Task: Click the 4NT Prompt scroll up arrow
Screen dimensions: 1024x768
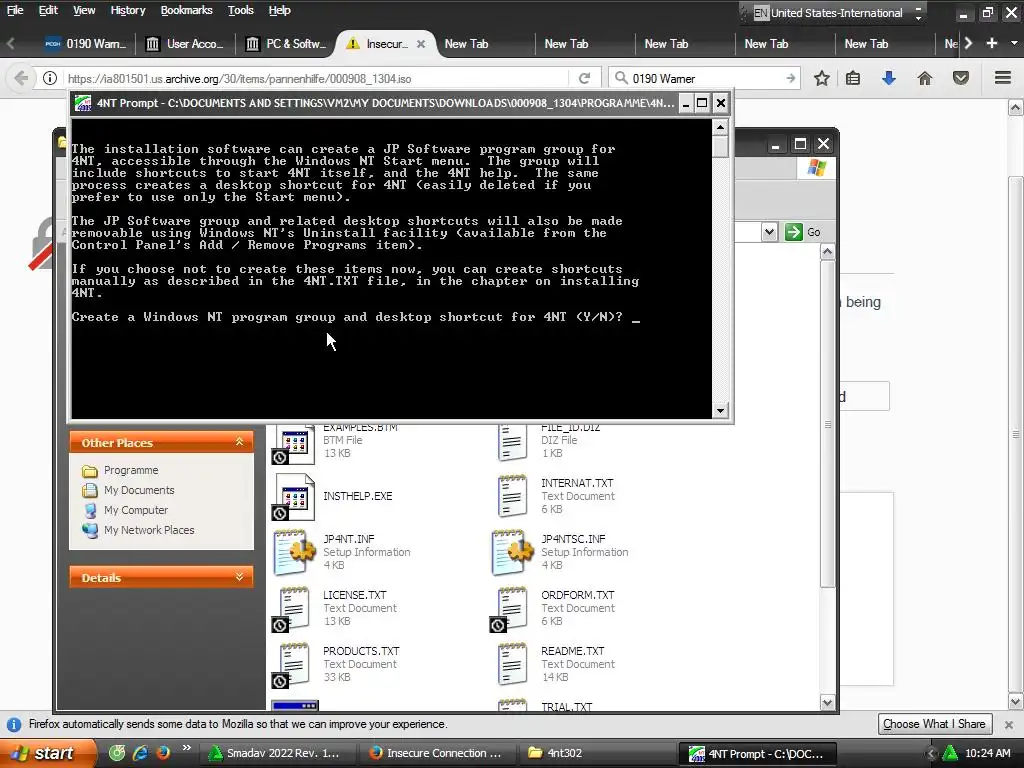Action: point(720,127)
